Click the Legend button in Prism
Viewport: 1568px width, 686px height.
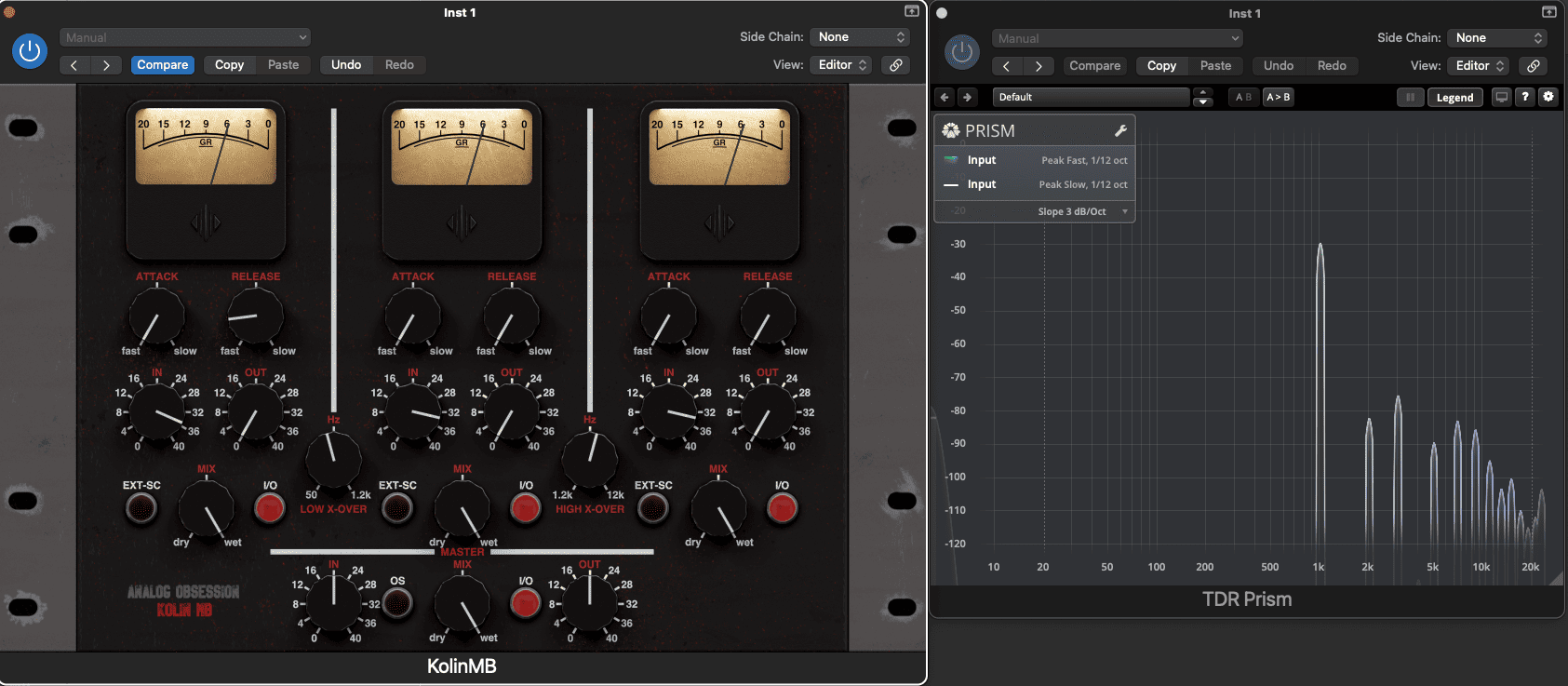click(x=1454, y=97)
